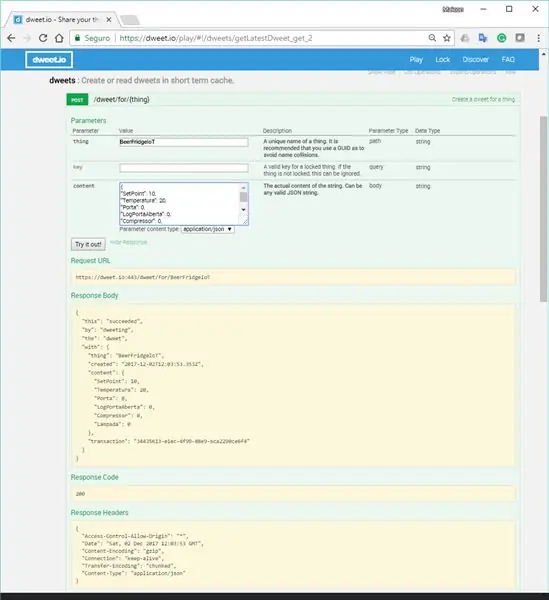549x600 pixels.
Task: Click the "Lampada": 0 line in response body
Action: click(x=112, y=424)
